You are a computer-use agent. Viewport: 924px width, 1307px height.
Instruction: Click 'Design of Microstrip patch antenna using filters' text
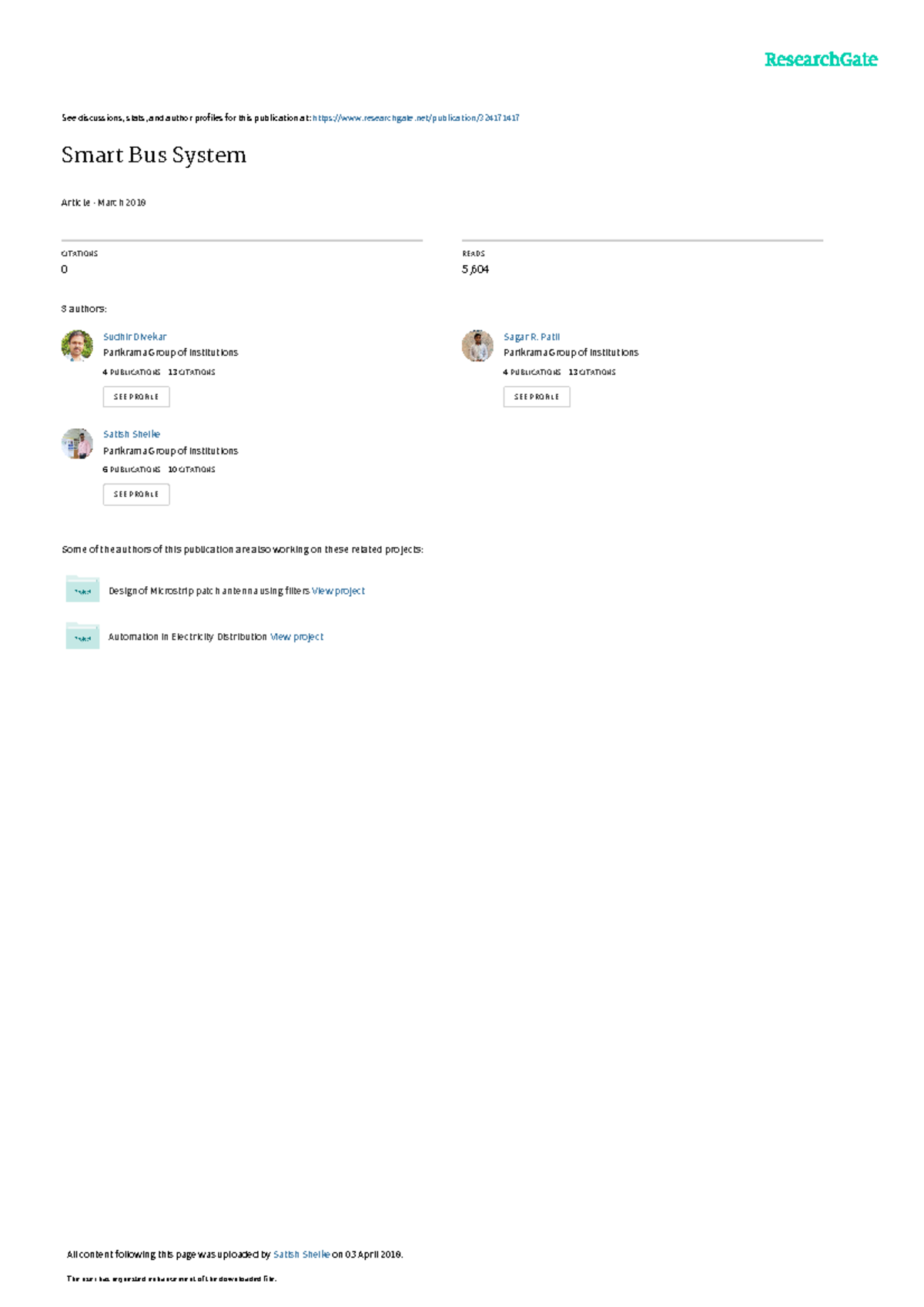[209, 591]
